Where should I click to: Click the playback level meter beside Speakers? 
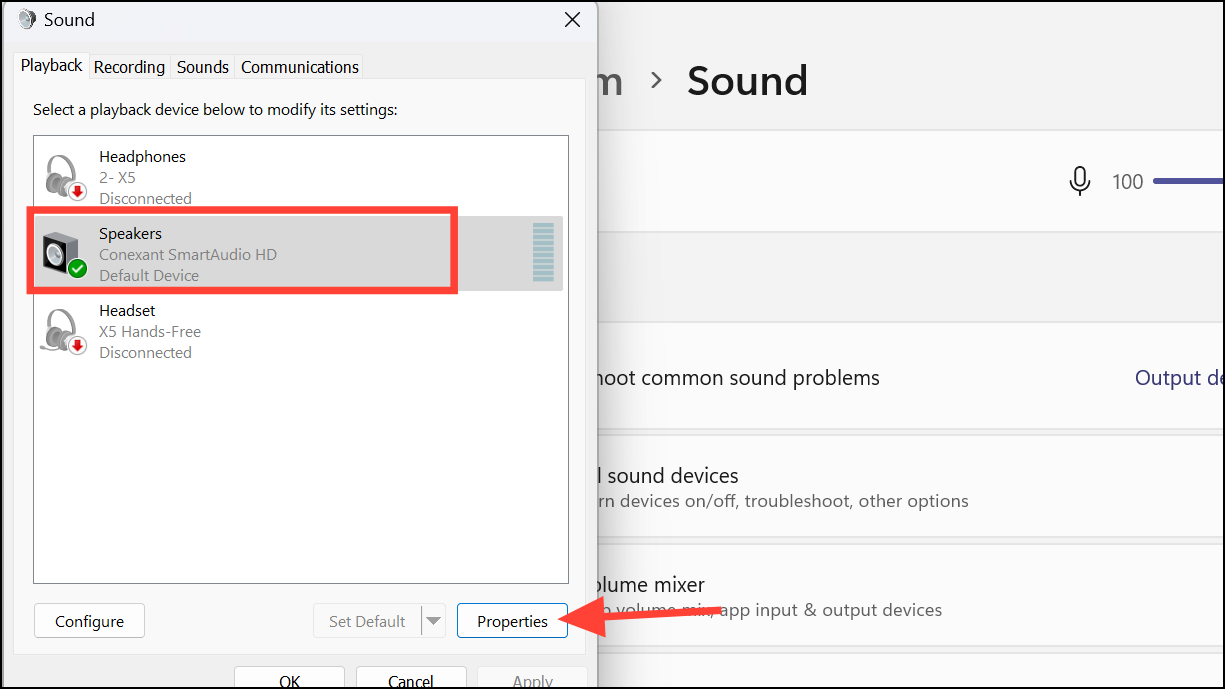coord(543,253)
